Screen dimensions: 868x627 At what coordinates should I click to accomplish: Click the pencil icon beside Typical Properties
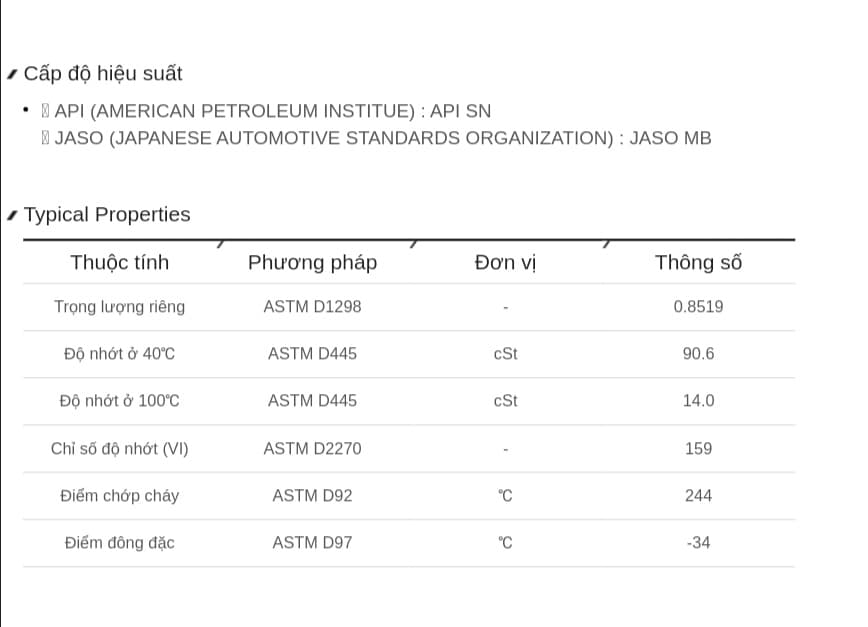click(12, 215)
